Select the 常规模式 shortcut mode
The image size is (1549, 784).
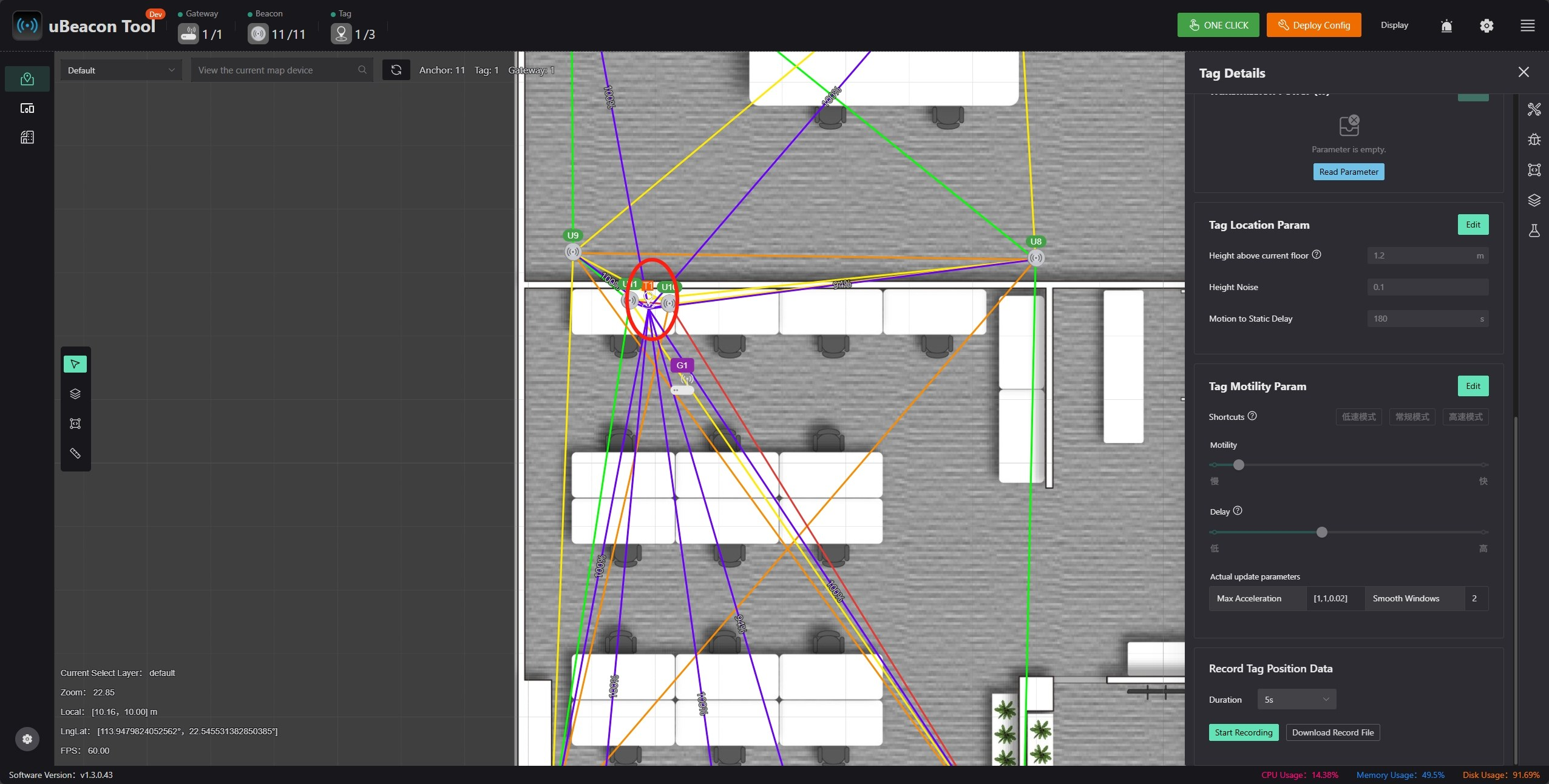[x=1412, y=417]
